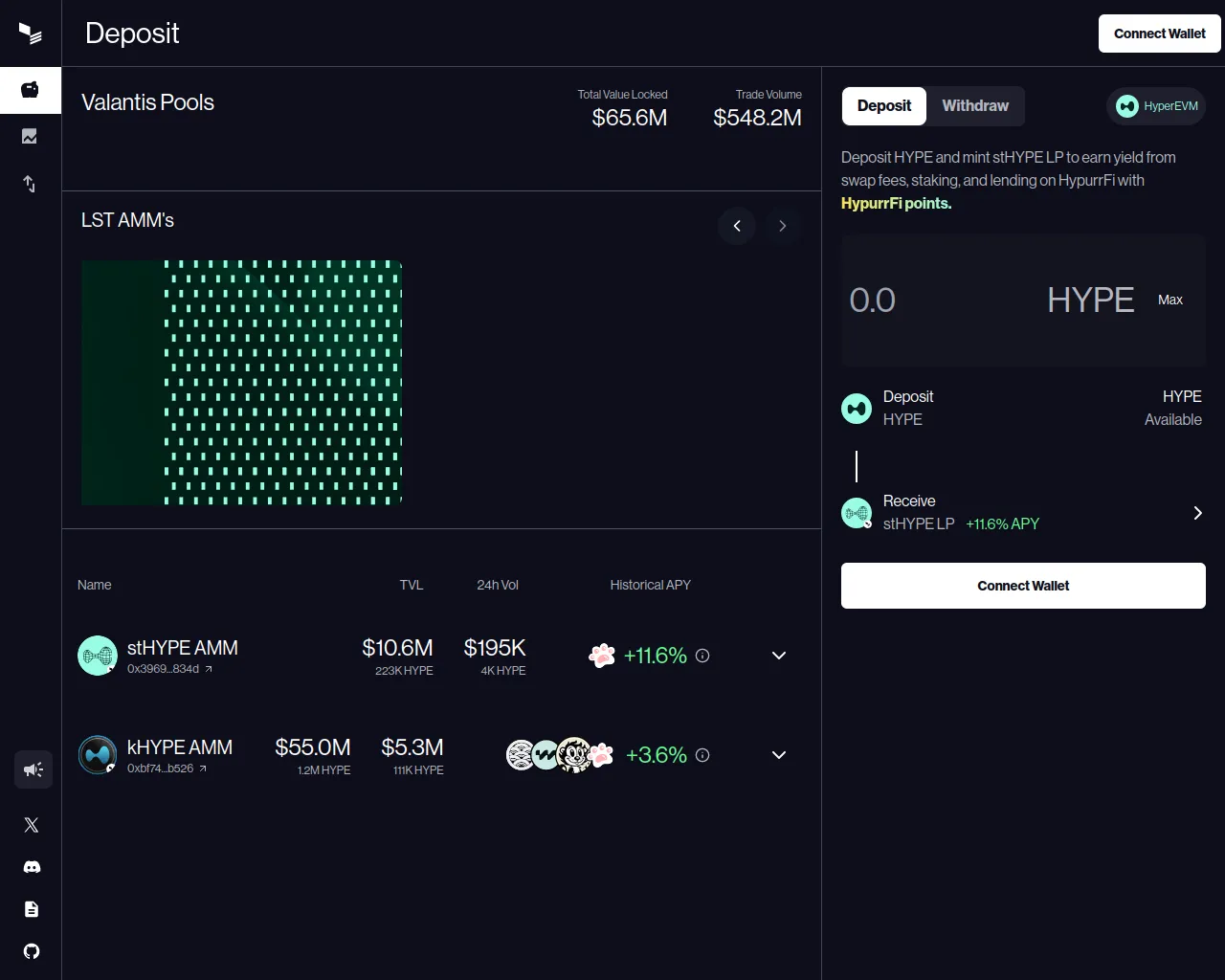Open the chart analytics icon in sidebar

tap(30, 137)
